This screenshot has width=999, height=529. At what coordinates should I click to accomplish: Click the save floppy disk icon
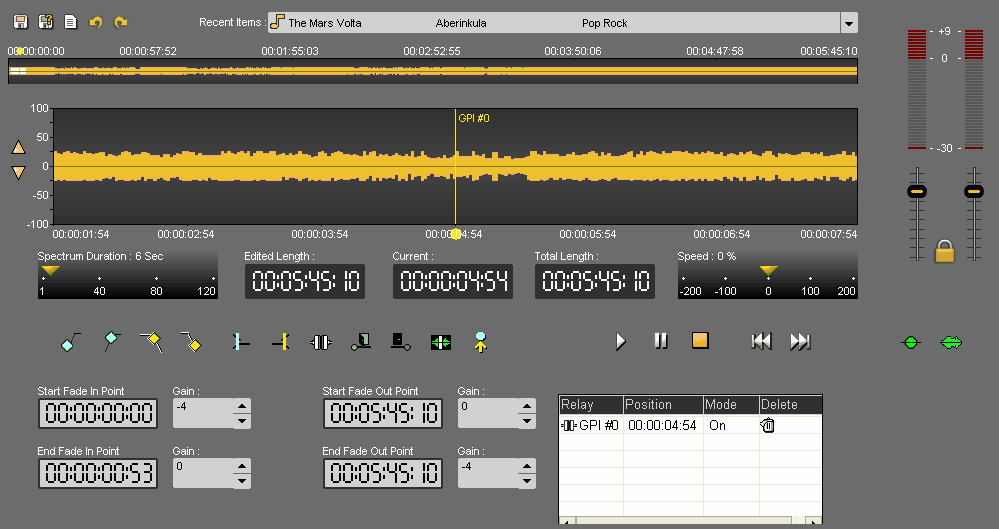20,22
